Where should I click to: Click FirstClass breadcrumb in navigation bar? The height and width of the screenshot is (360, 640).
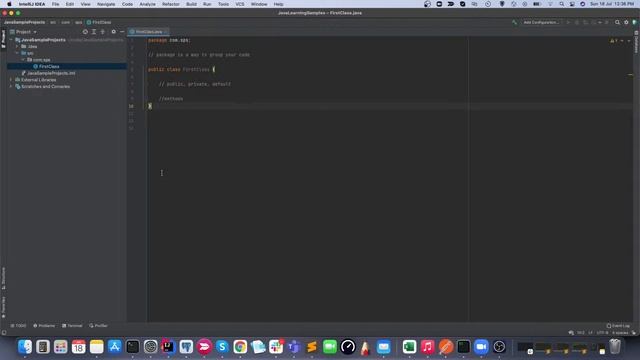point(99,22)
